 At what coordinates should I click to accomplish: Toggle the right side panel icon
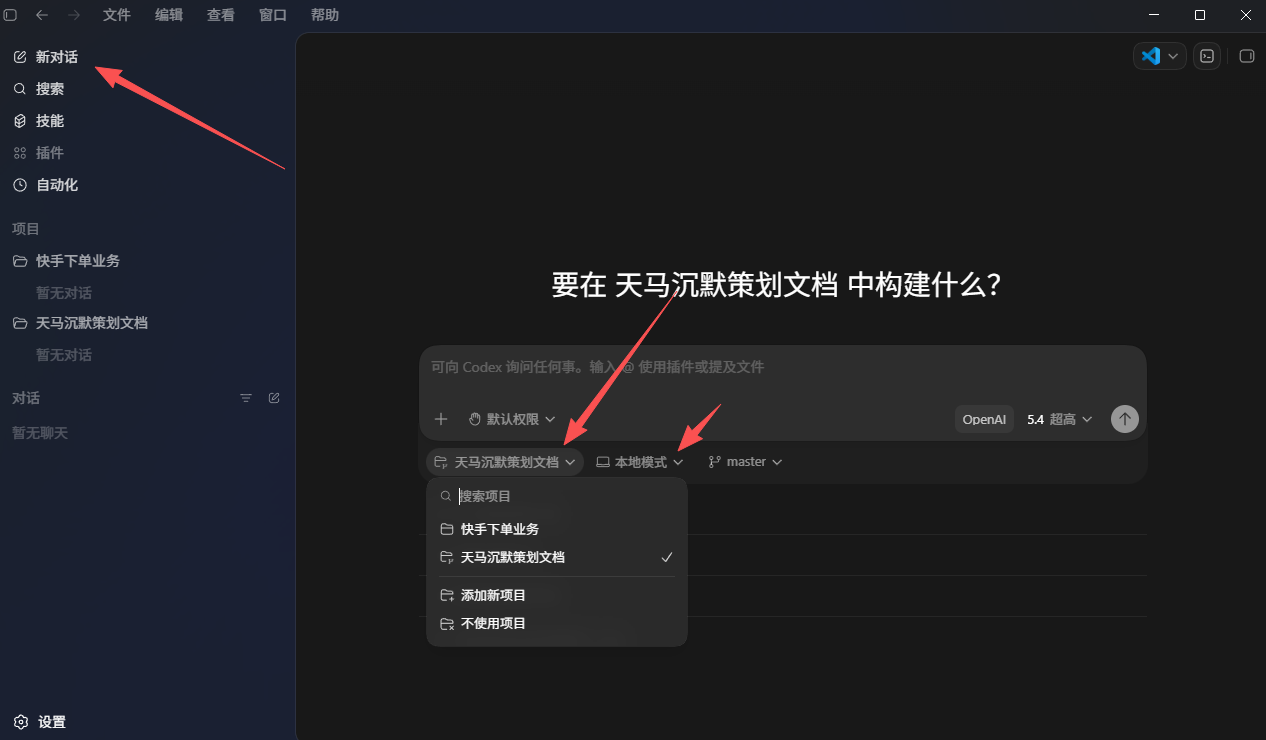point(1247,56)
